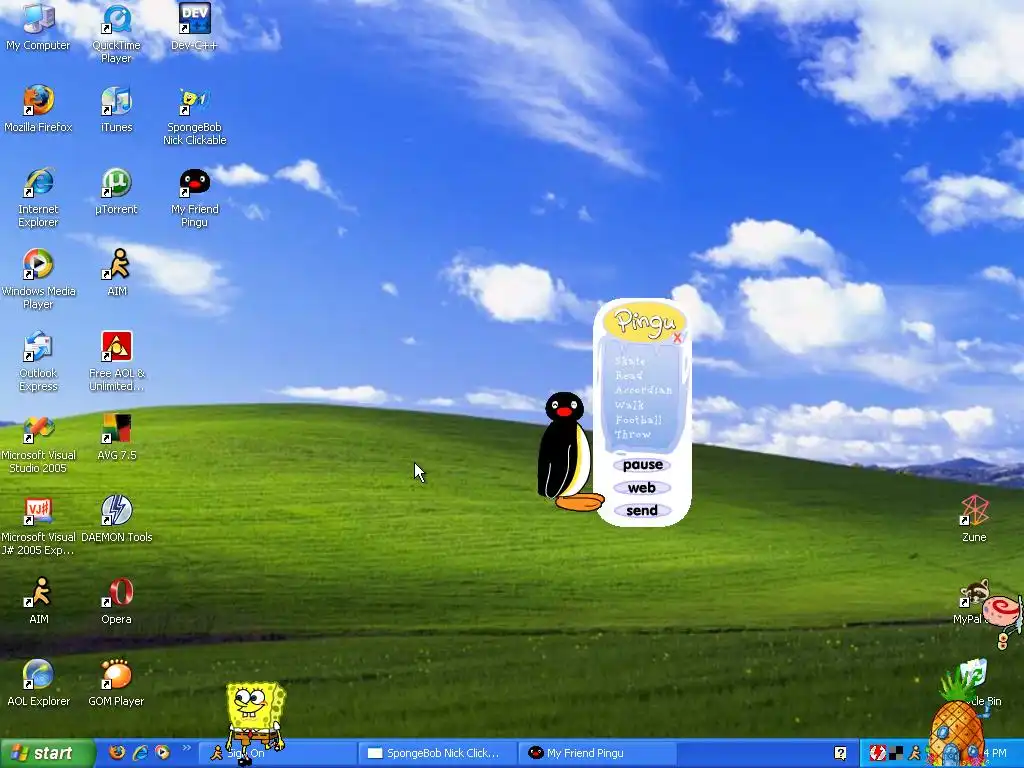Select the Opera browser desktop icon

116,600
